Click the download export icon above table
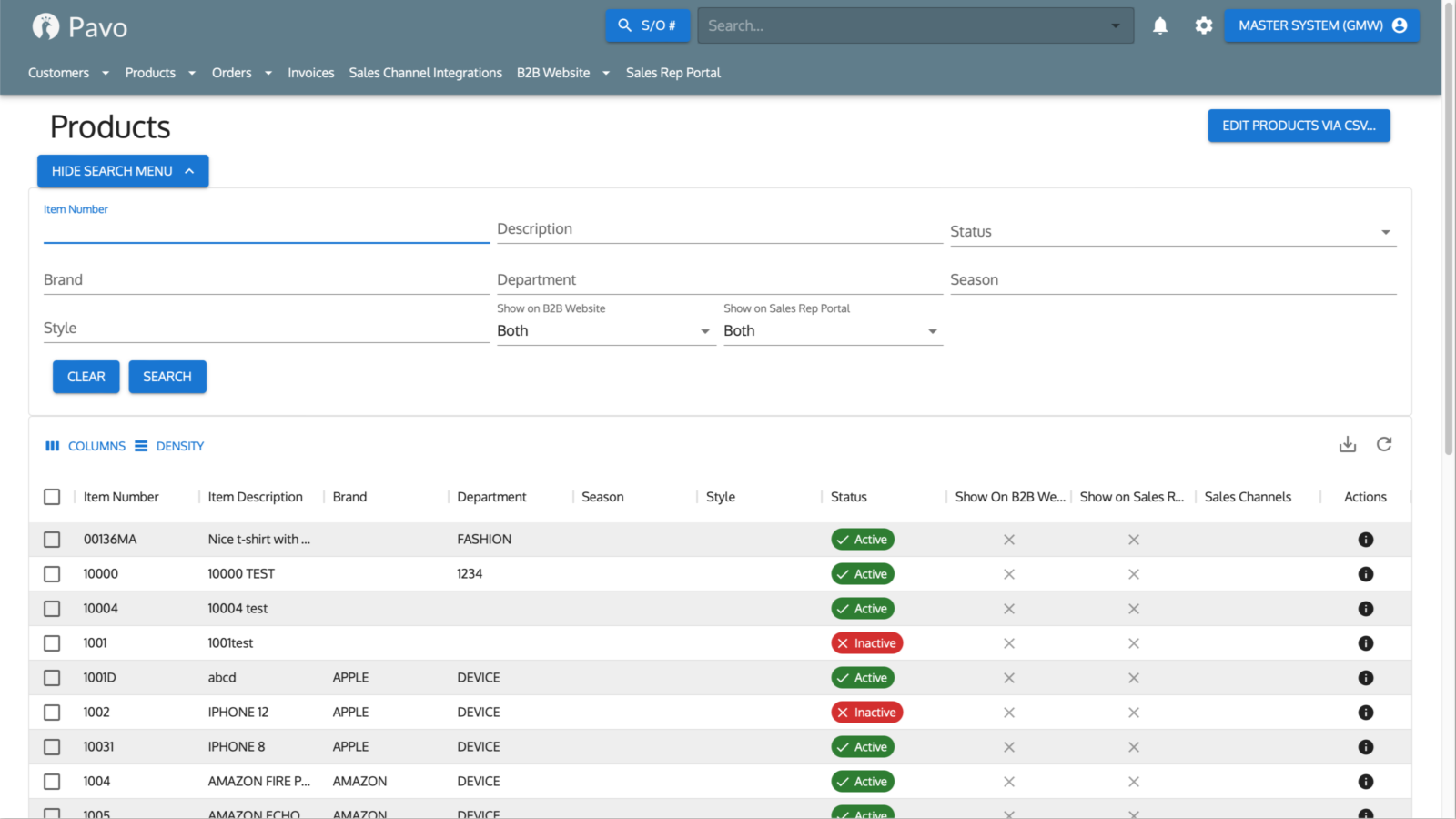This screenshot has height=819, width=1456. [x=1348, y=445]
